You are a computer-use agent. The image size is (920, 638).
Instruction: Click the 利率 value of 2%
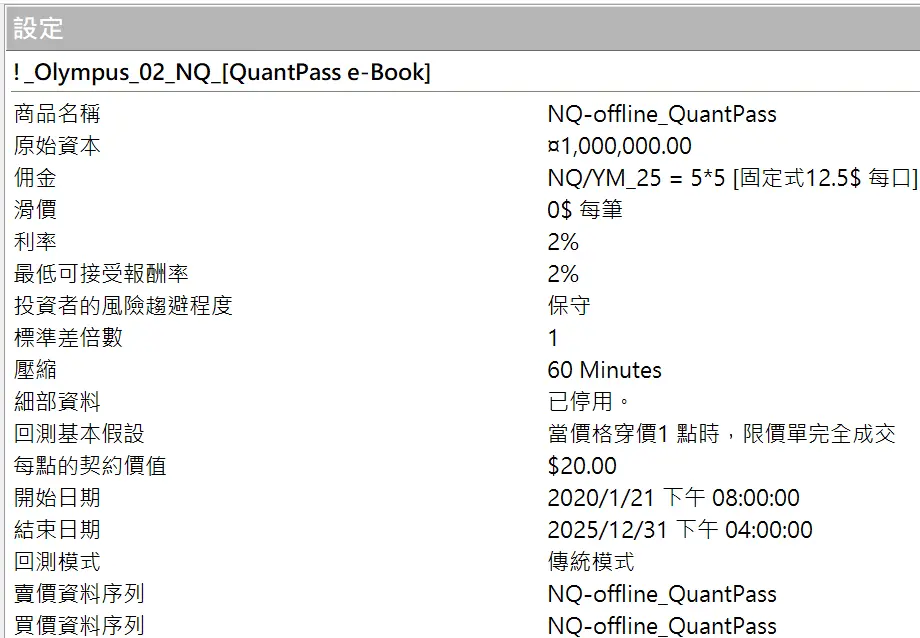[x=563, y=242]
